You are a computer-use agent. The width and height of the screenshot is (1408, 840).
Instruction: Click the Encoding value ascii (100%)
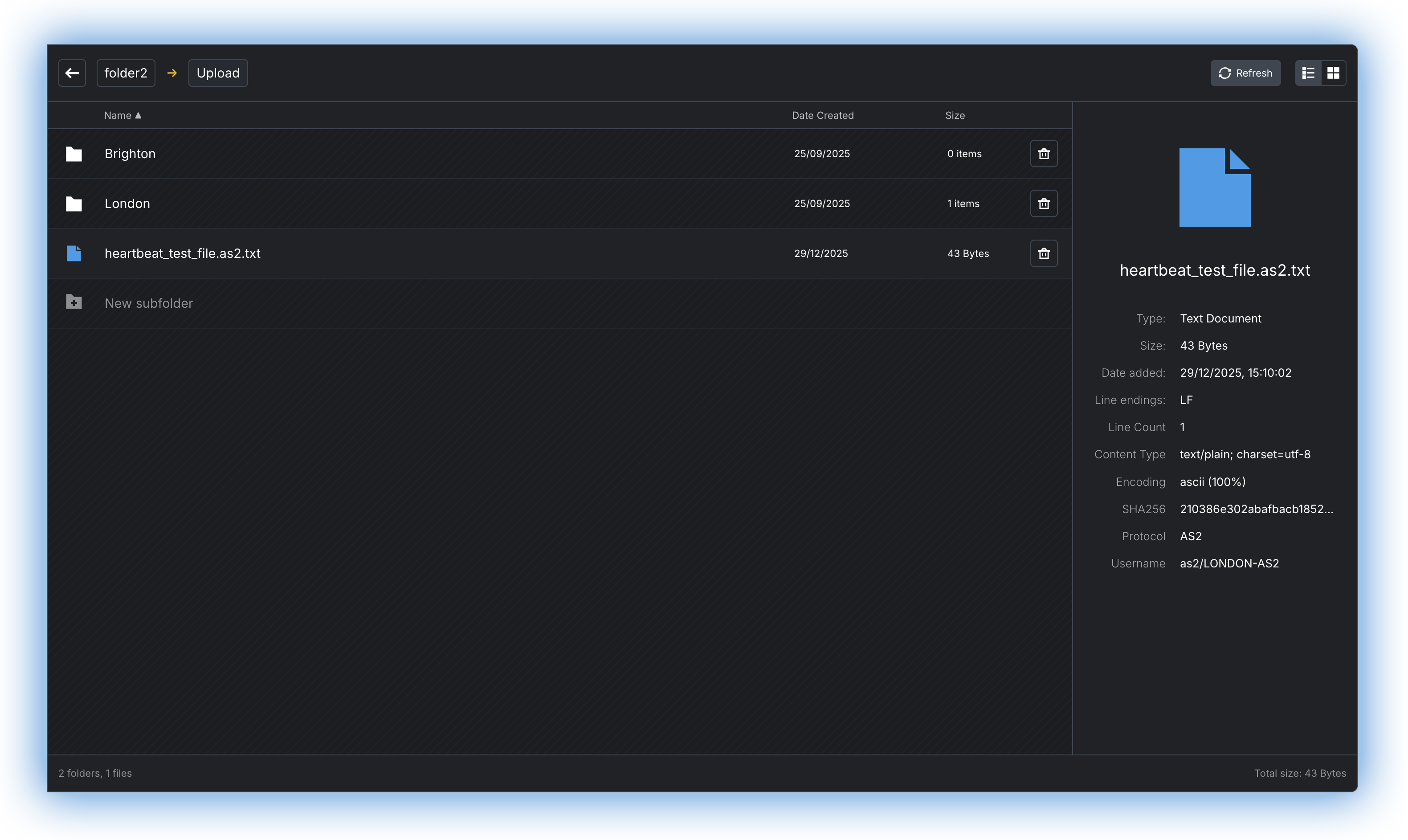[x=1213, y=482]
